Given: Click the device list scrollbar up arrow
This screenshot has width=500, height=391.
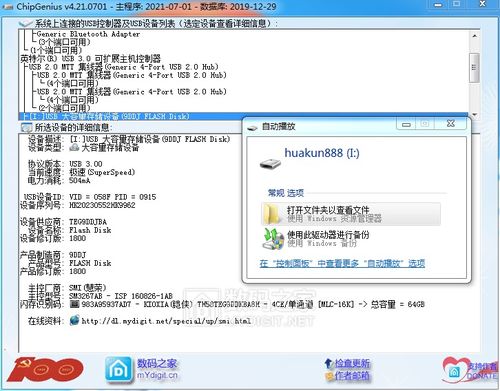Looking at the screenshot, I should coord(475,35).
